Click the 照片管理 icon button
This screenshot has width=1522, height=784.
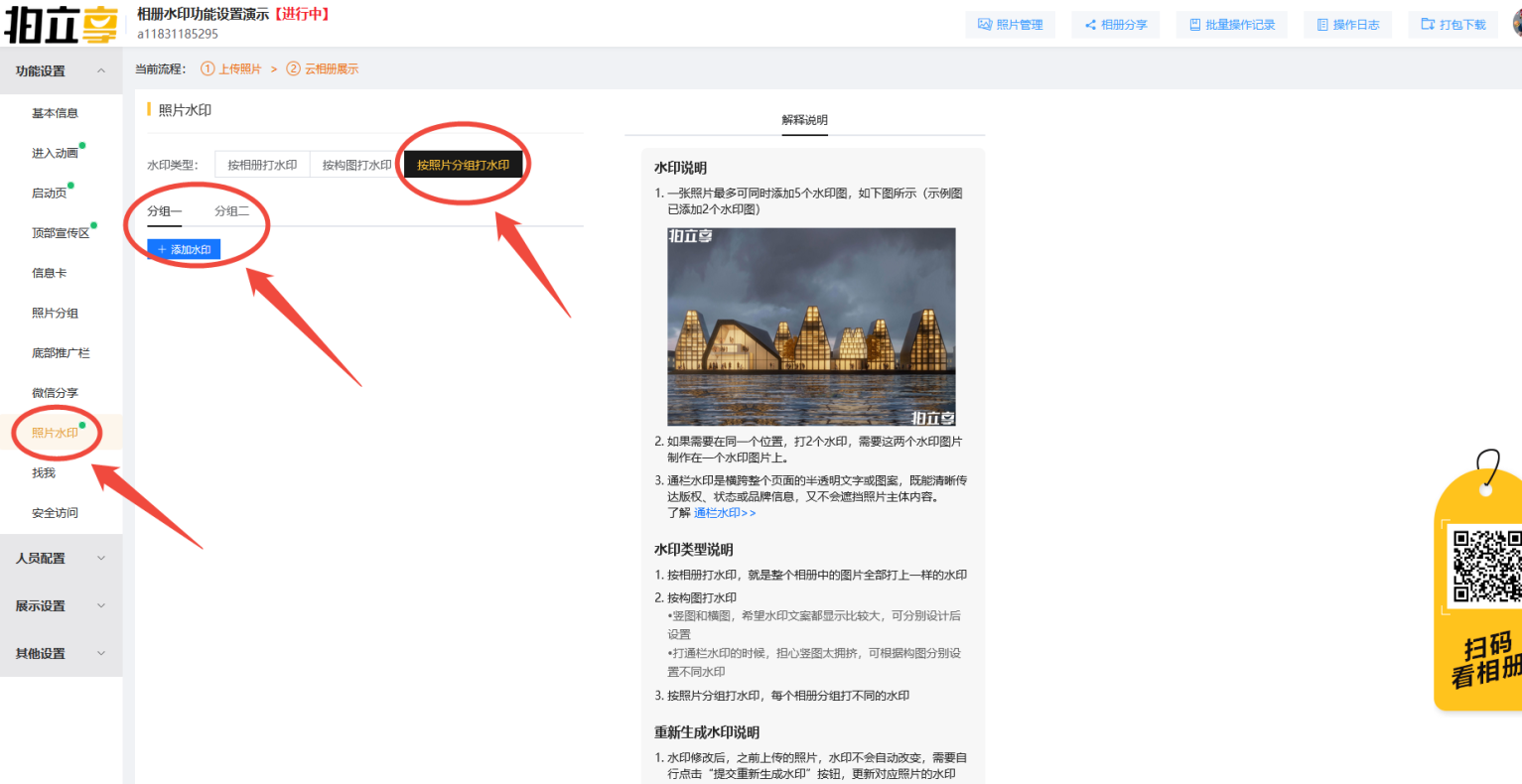point(1010,25)
